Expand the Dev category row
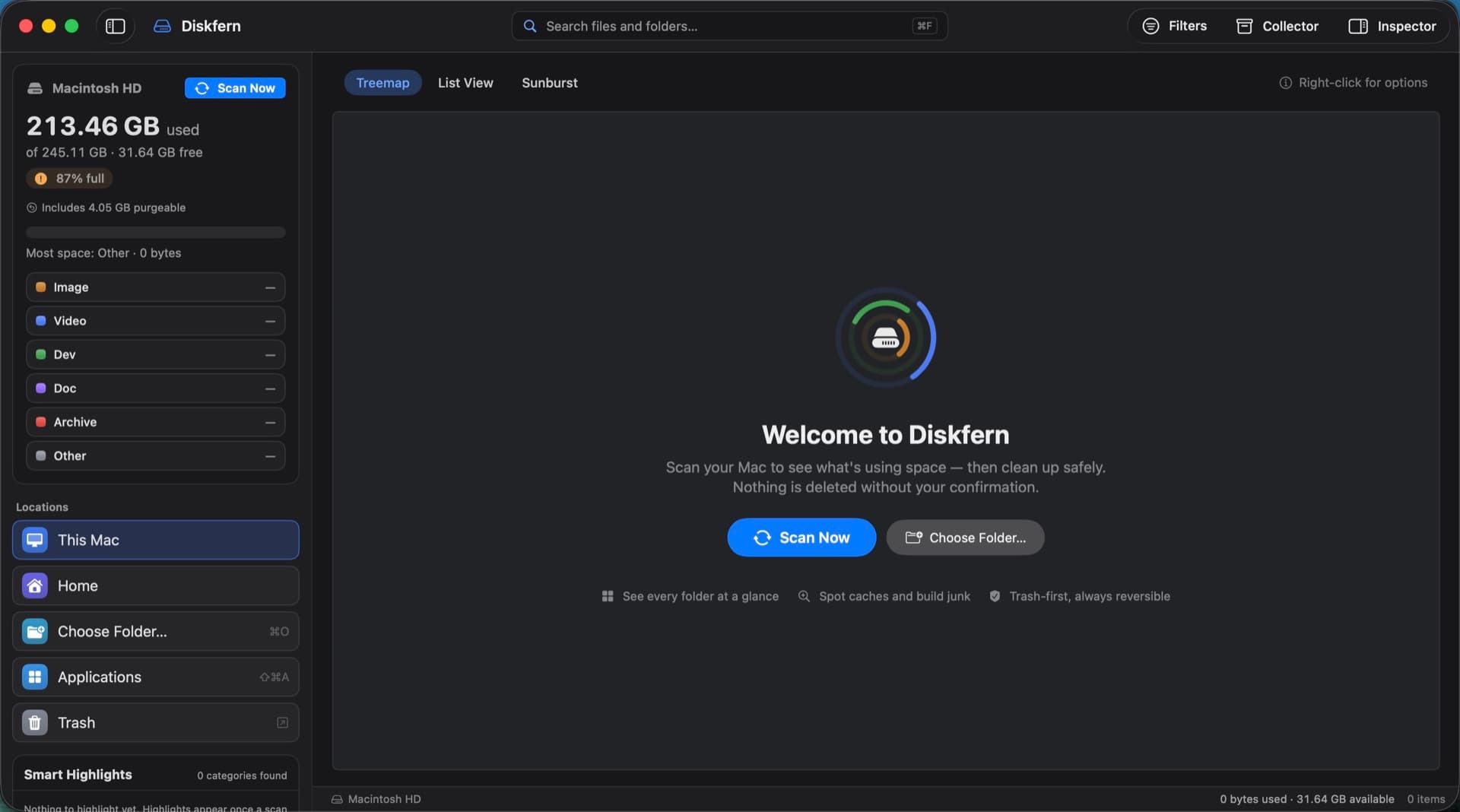 (156, 354)
